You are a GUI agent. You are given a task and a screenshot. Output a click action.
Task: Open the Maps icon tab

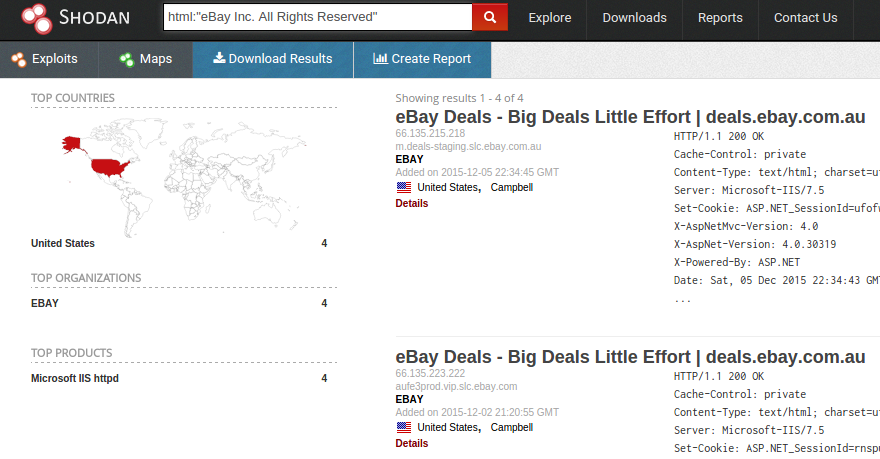coord(127,59)
